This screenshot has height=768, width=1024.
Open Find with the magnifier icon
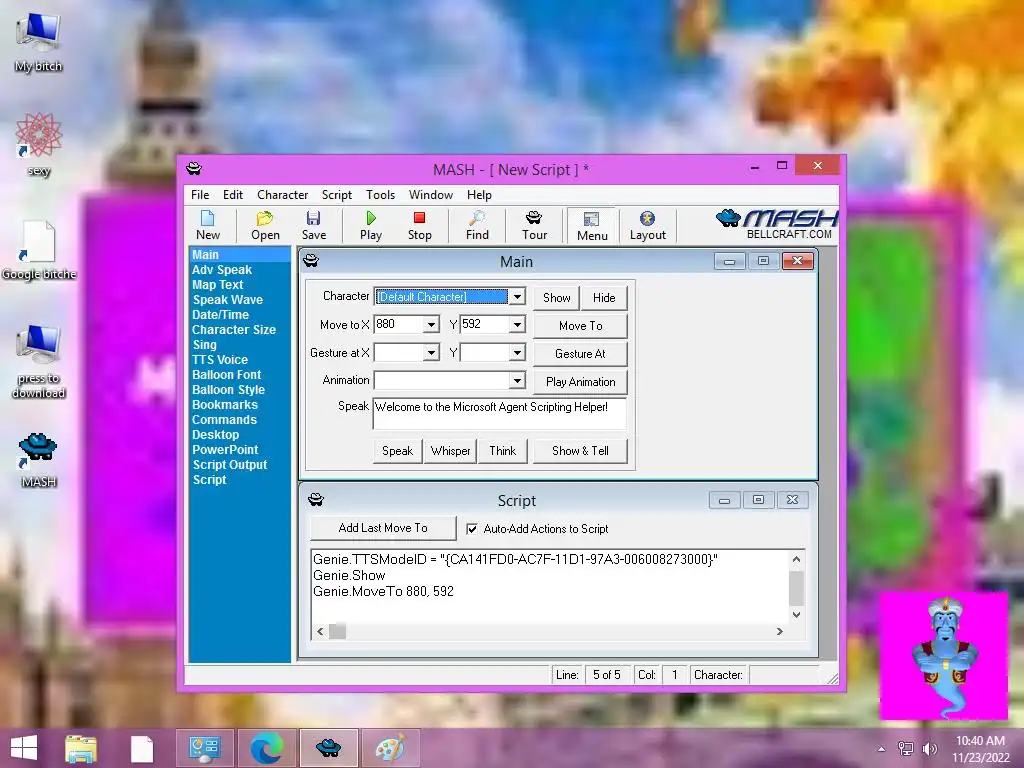click(477, 225)
